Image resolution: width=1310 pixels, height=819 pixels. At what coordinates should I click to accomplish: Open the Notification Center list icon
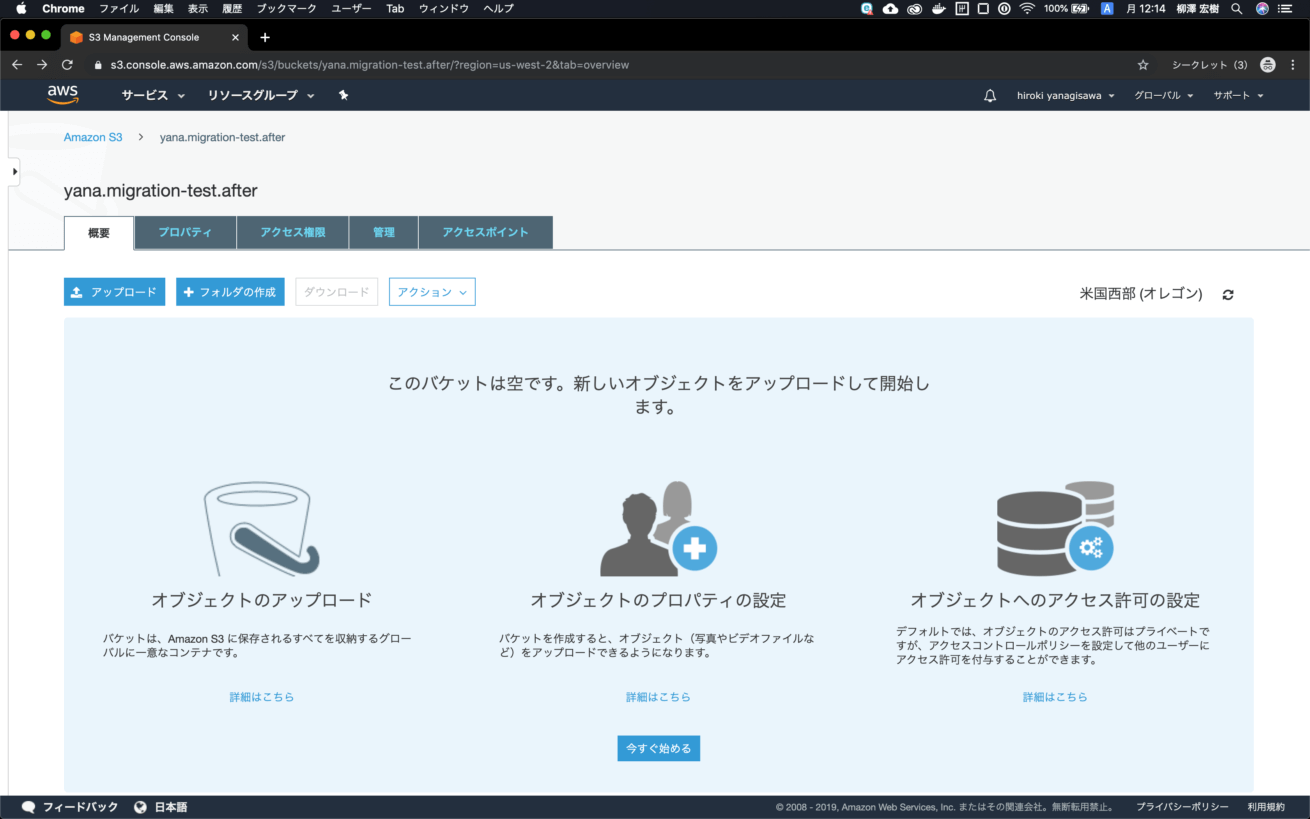[x=1286, y=8]
